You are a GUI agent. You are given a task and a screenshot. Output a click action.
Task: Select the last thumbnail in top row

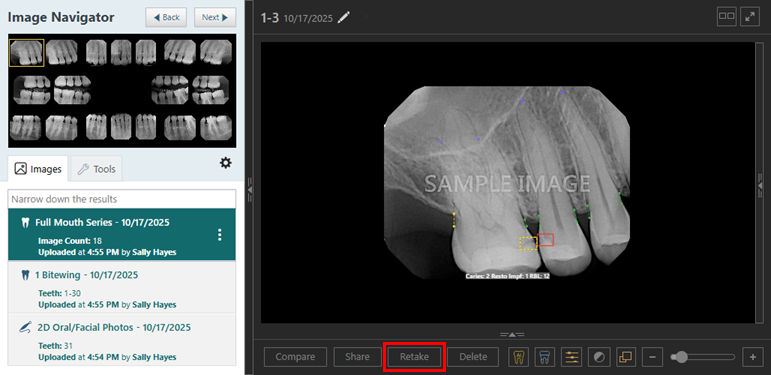click(216, 53)
